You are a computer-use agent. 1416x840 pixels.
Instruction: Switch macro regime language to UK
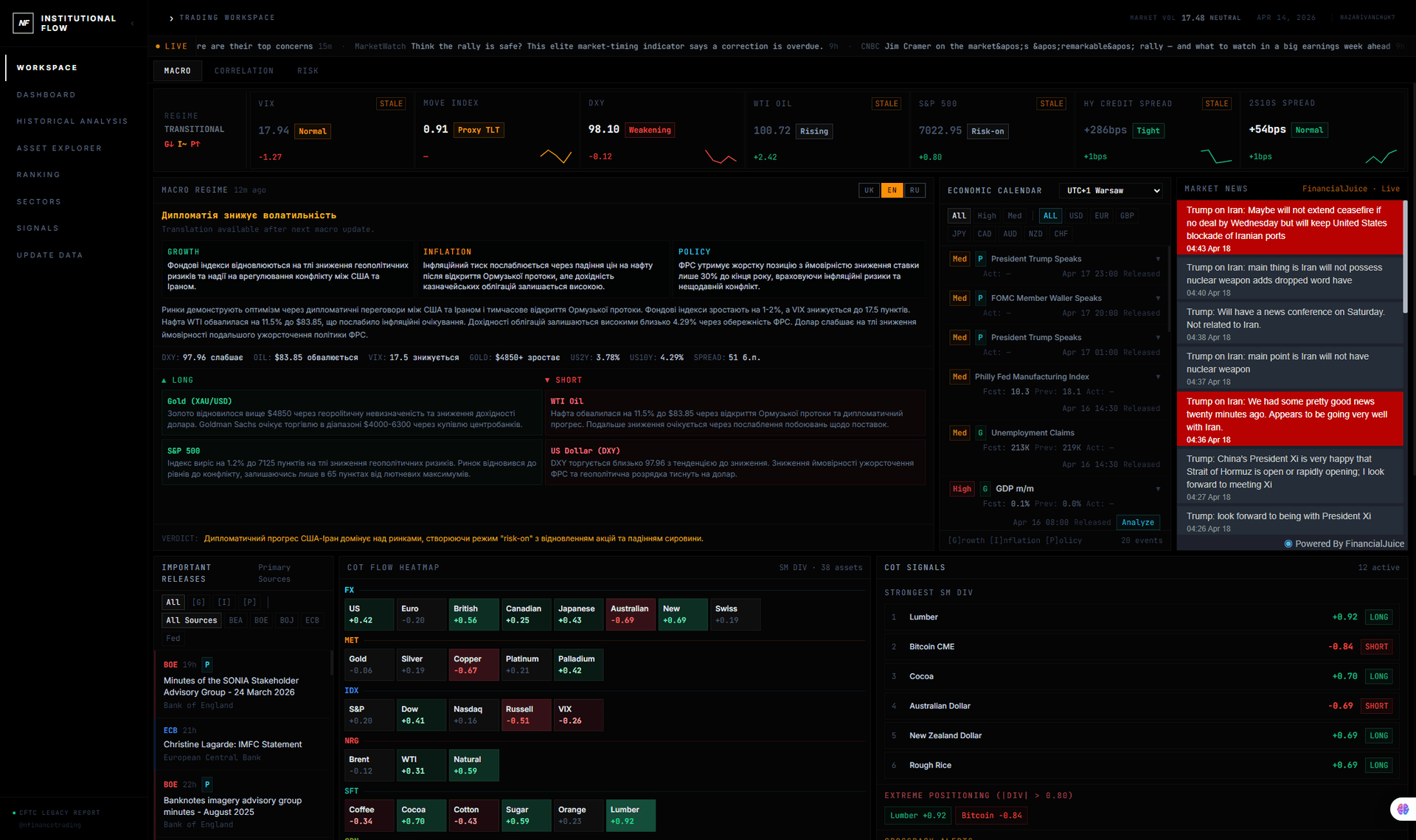tap(870, 190)
